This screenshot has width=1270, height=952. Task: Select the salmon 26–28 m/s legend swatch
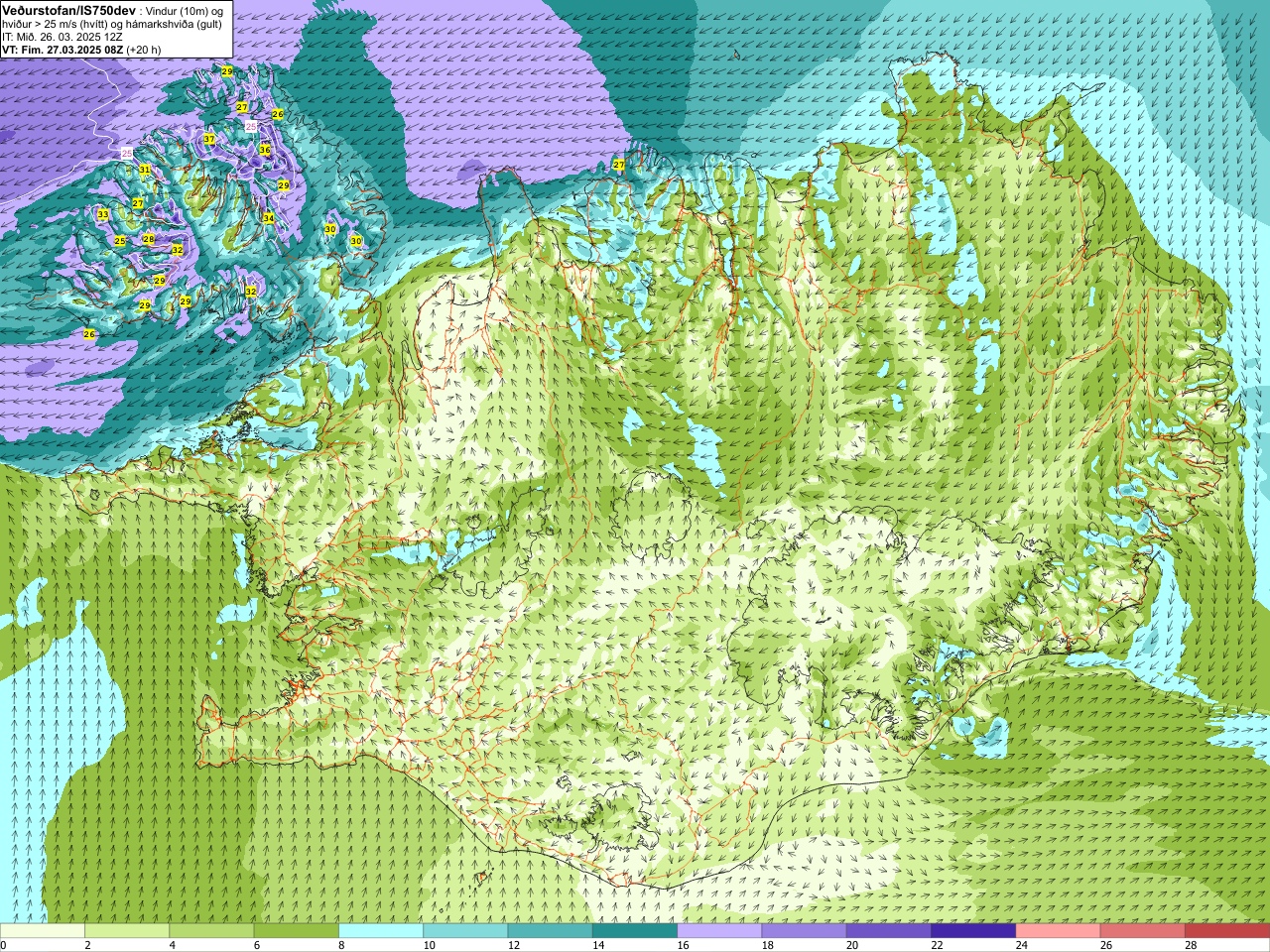(x=1143, y=931)
